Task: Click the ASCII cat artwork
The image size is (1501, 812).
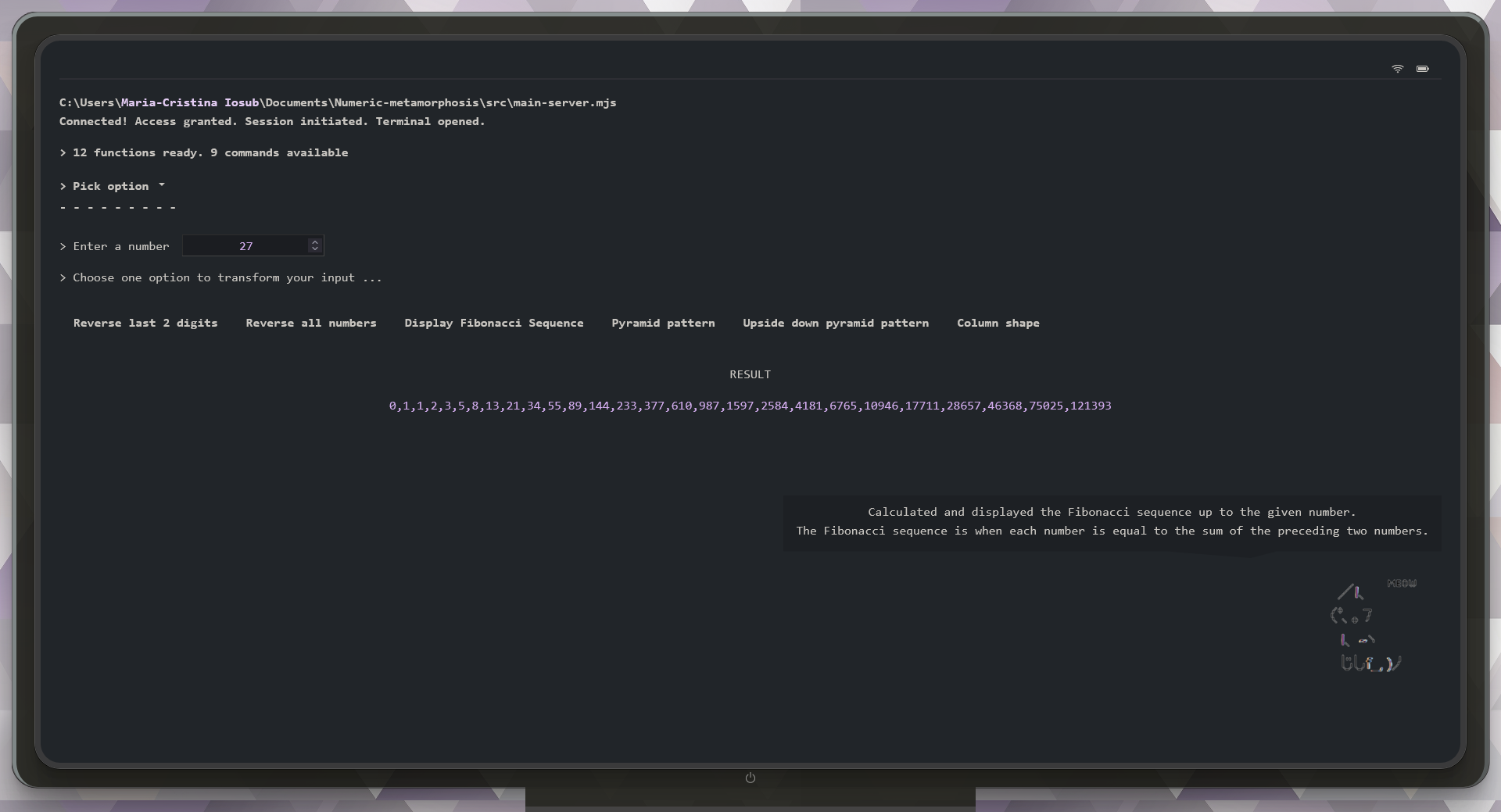Action: (x=1364, y=629)
